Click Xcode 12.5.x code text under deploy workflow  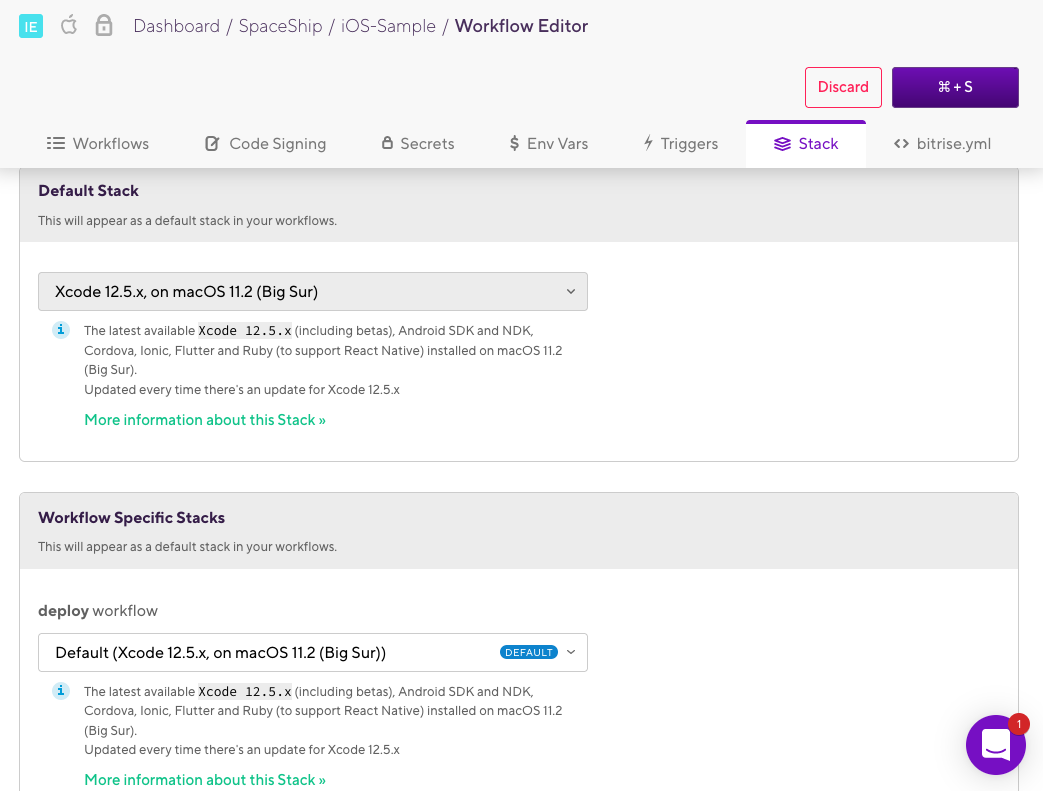pos(245,692)
